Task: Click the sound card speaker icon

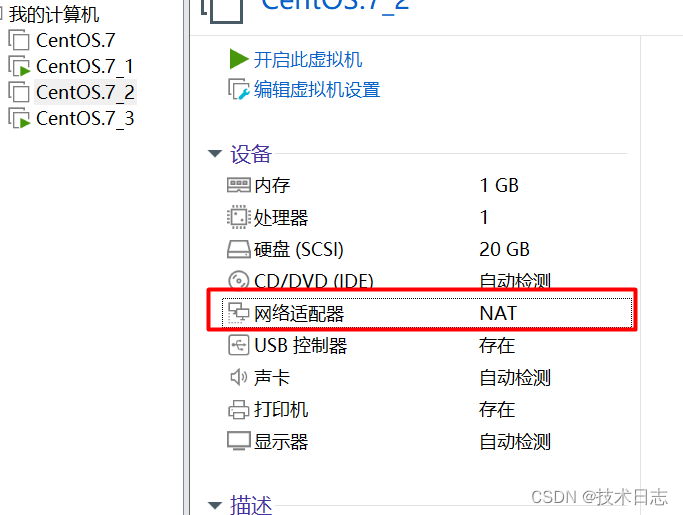Action: pyautogui.click(x=239, y=377)
